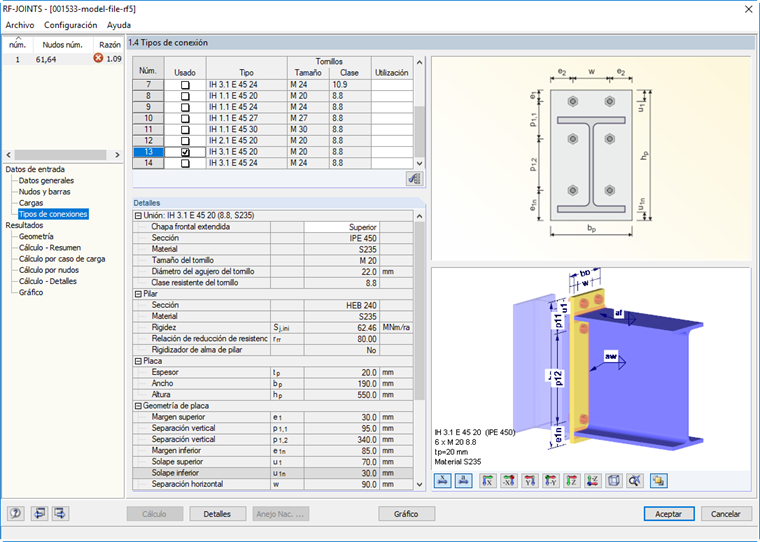Toggle the transparent rendering icon
Screen dimensions: 760x542
658,480
